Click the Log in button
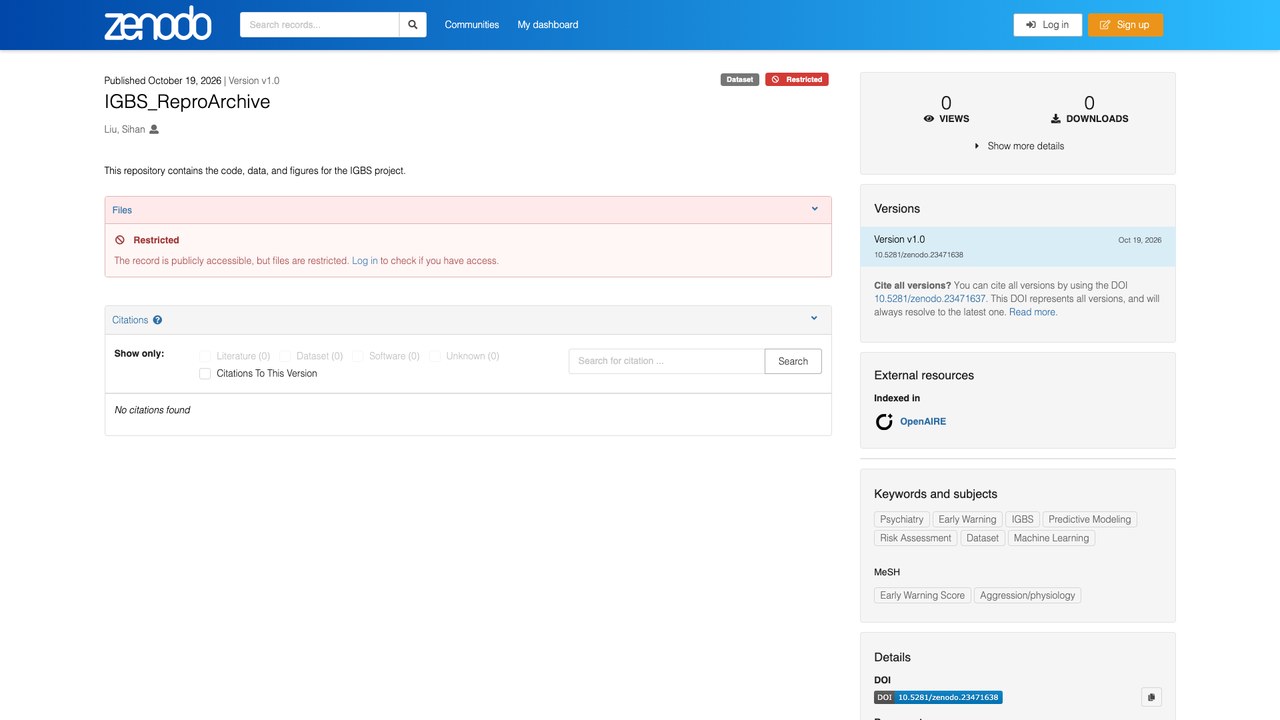Image resolution: width=1280 pixels, height=720 pixels. 1048,25
